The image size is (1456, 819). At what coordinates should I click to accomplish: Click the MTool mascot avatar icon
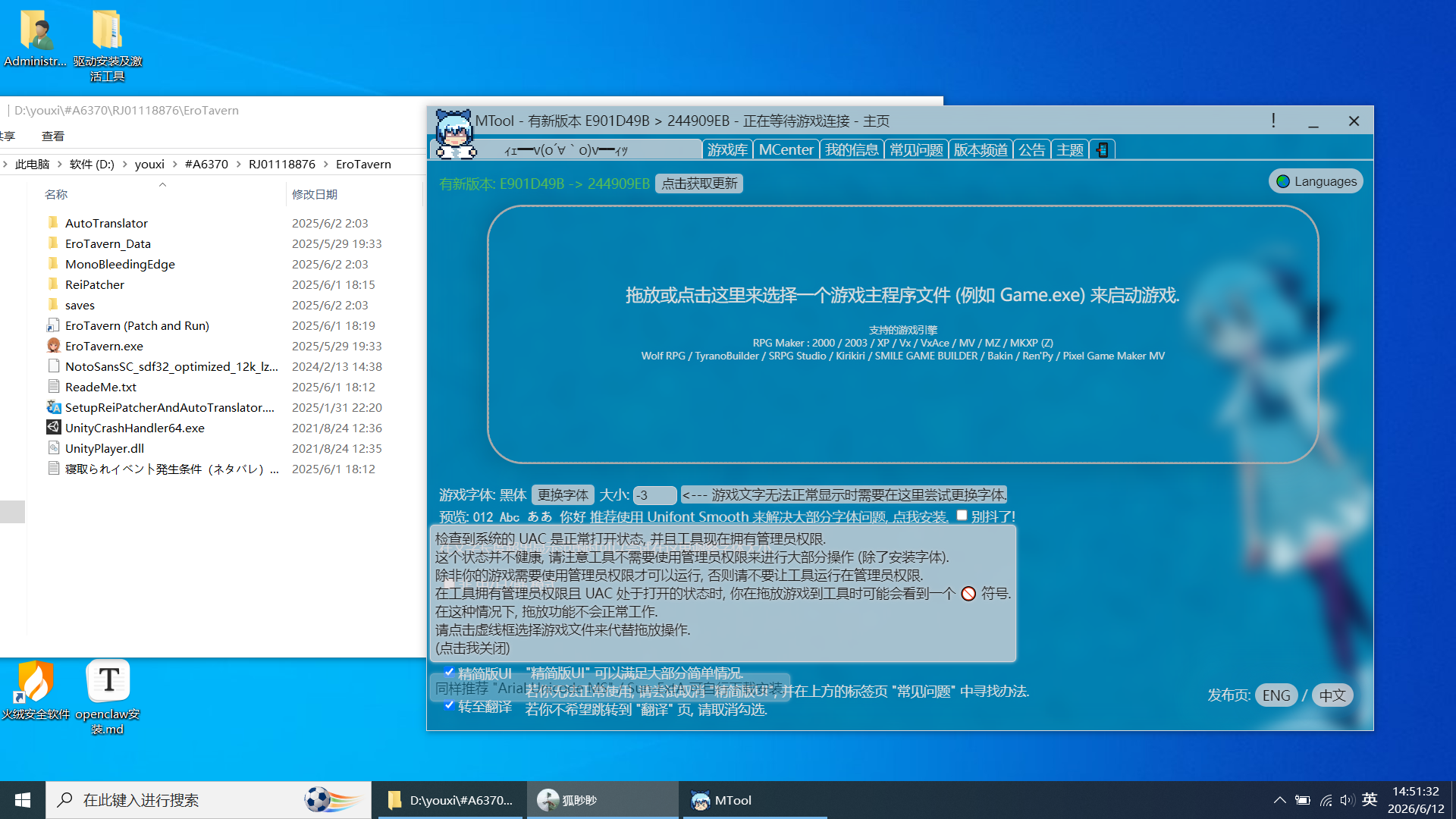click(x=455, y=134)
